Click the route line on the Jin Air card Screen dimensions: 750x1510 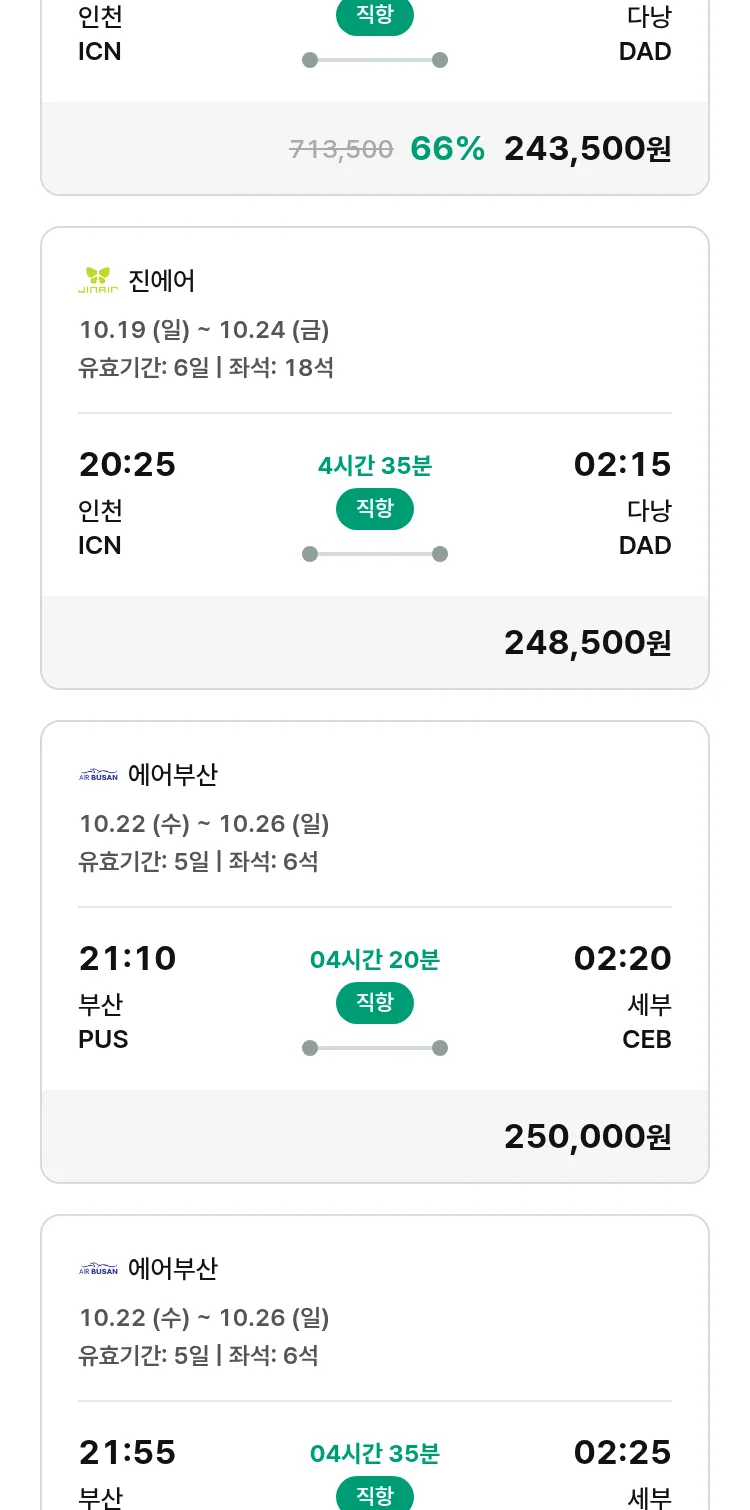click(x=375, y=554)
